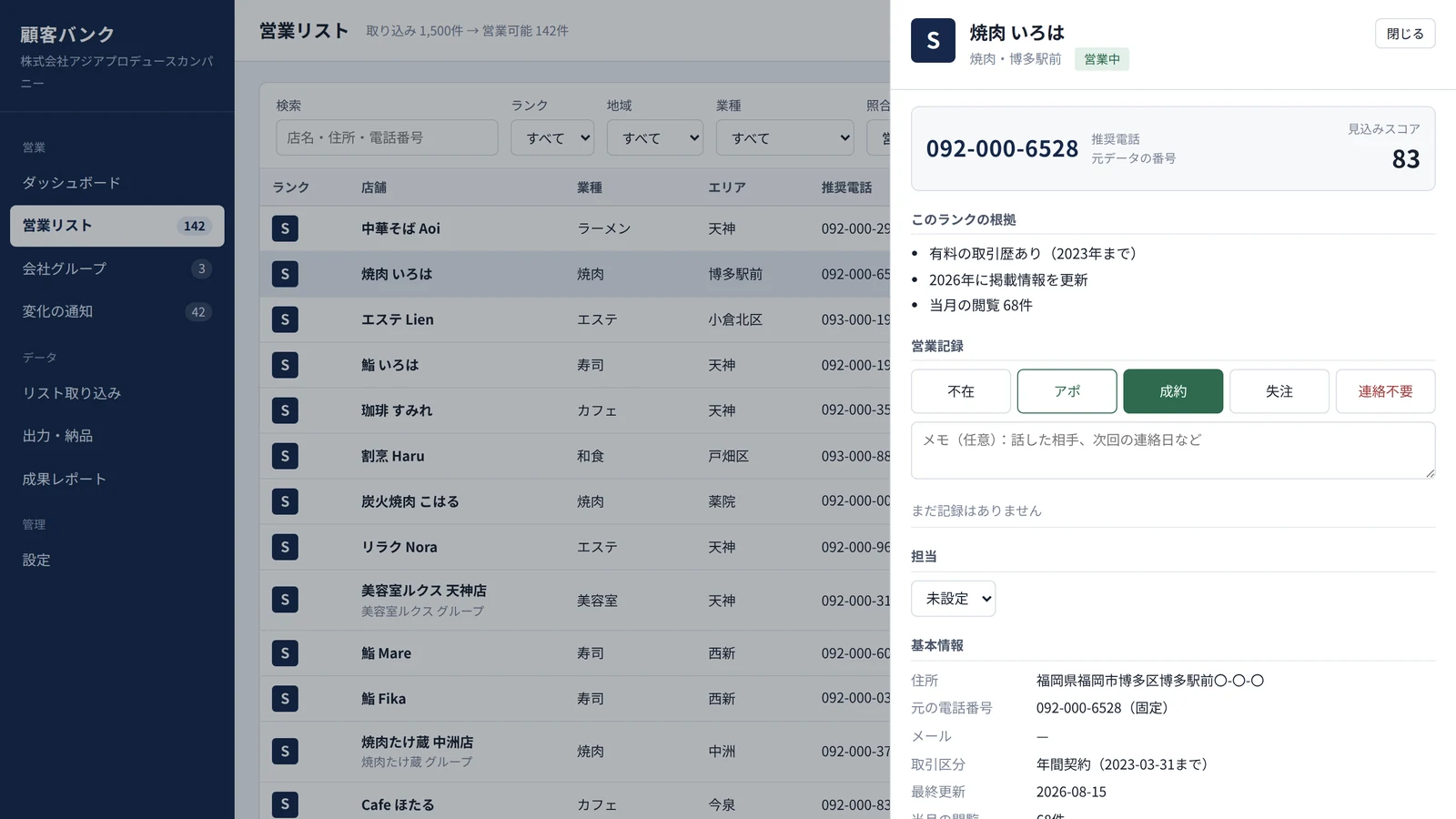Click the メモ text area in 営業記録
This screenshot has height=819, width=1456.
pyautogui.click(x=1173, y=450)
